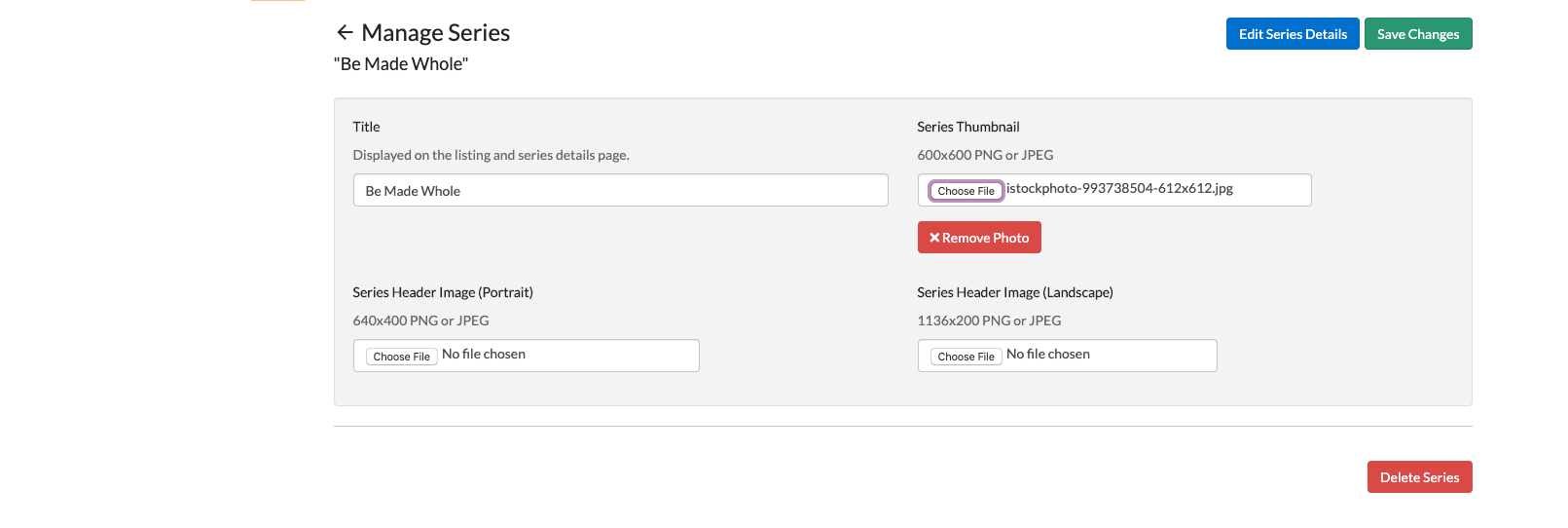1568x528 pixels.
Task: Click the '600x600 PNG or JPEG' hint
Action: (985, 155)
